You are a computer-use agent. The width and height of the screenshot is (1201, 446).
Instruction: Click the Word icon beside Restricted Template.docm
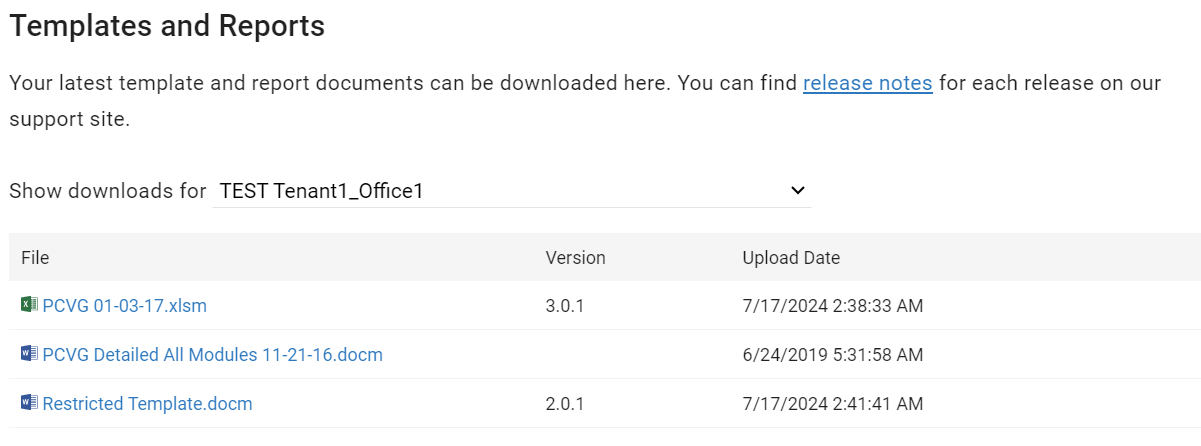(x=29, y=403)
